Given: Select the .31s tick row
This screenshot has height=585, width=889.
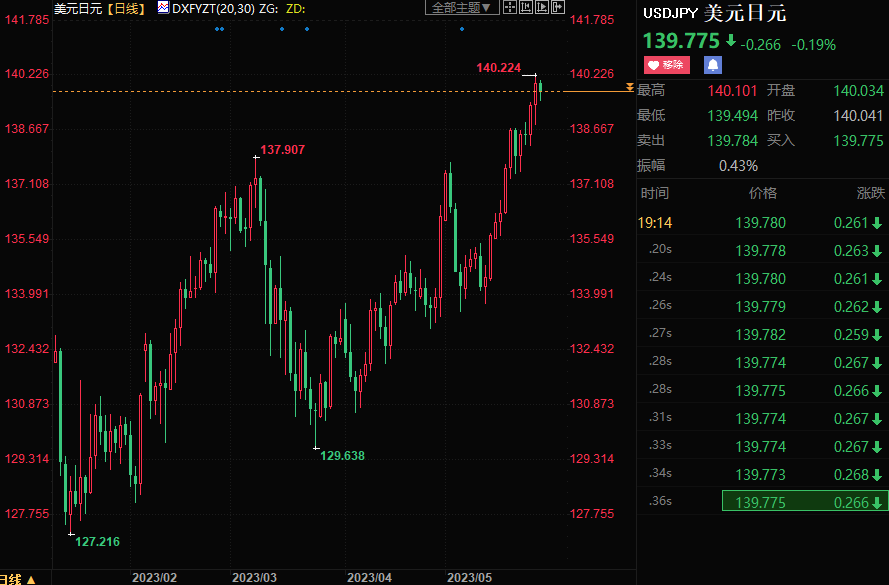Looking at the screenshot, I should (763, 418).
